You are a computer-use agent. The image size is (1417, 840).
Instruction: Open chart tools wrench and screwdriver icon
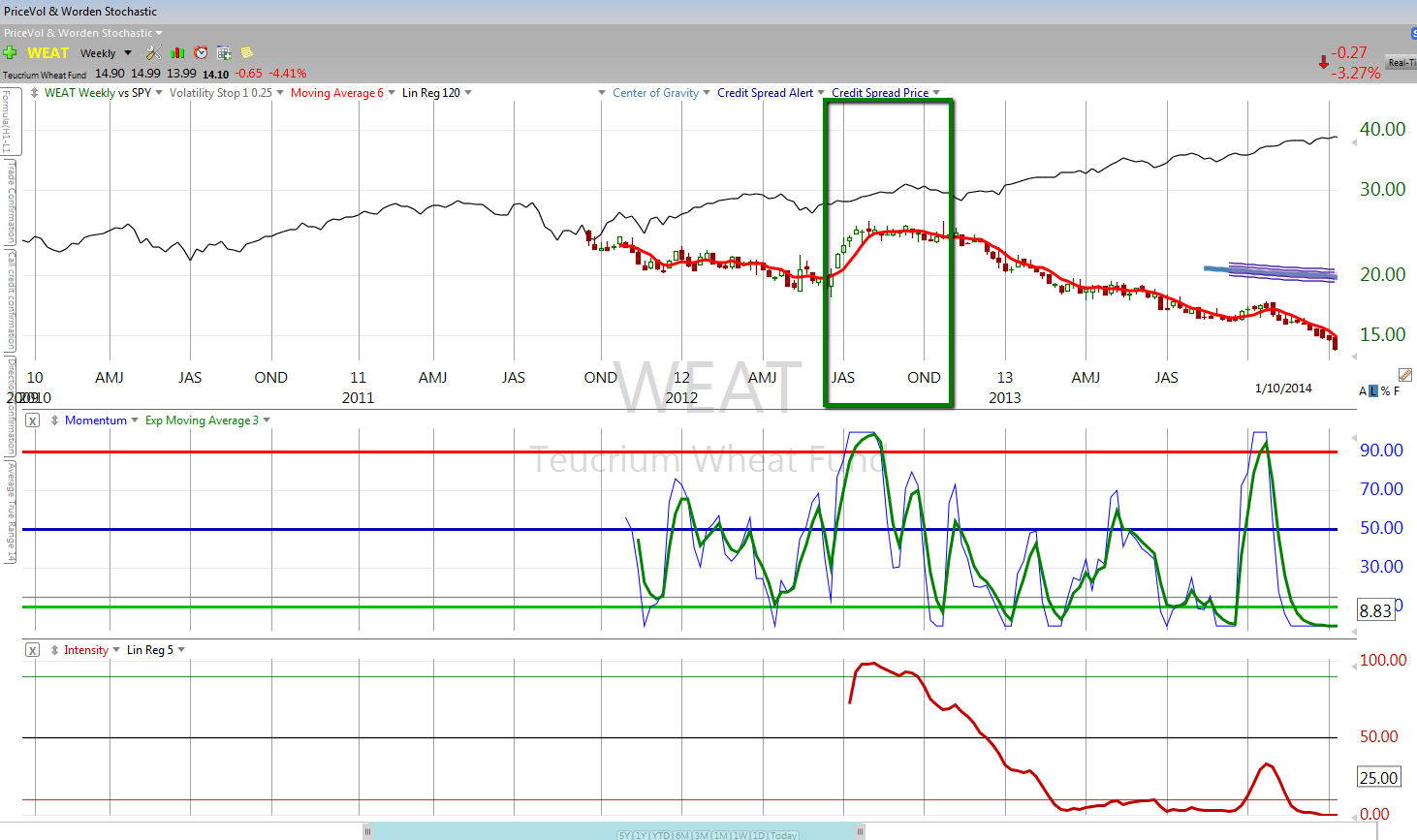[153, 53]
